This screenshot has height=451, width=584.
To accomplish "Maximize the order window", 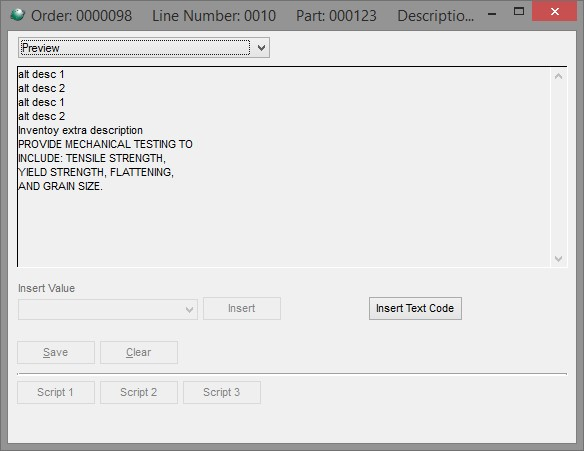I will (x=519, y=11).
